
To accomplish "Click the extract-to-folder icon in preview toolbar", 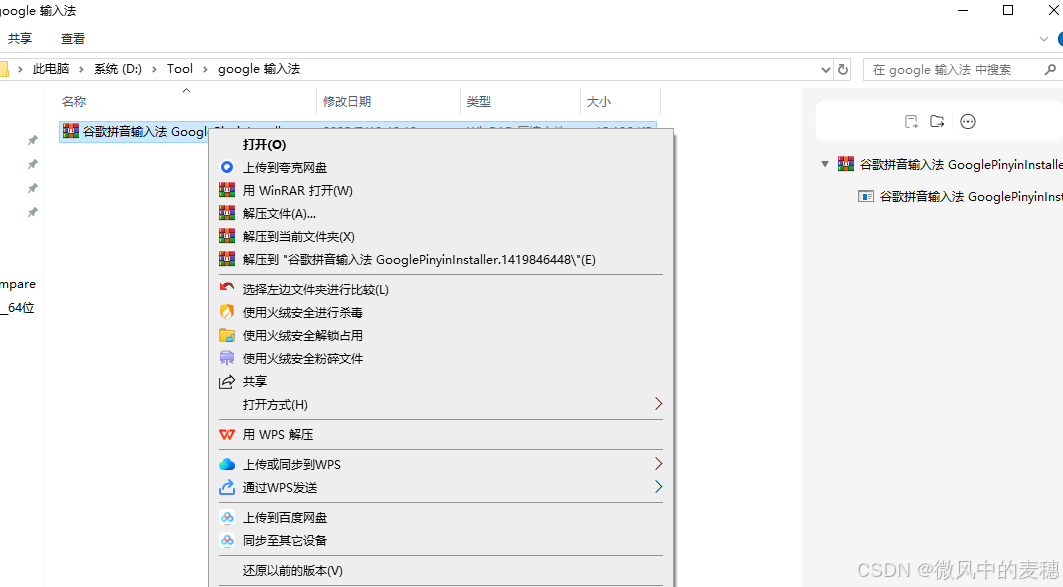I will click(x=938, y=121).
